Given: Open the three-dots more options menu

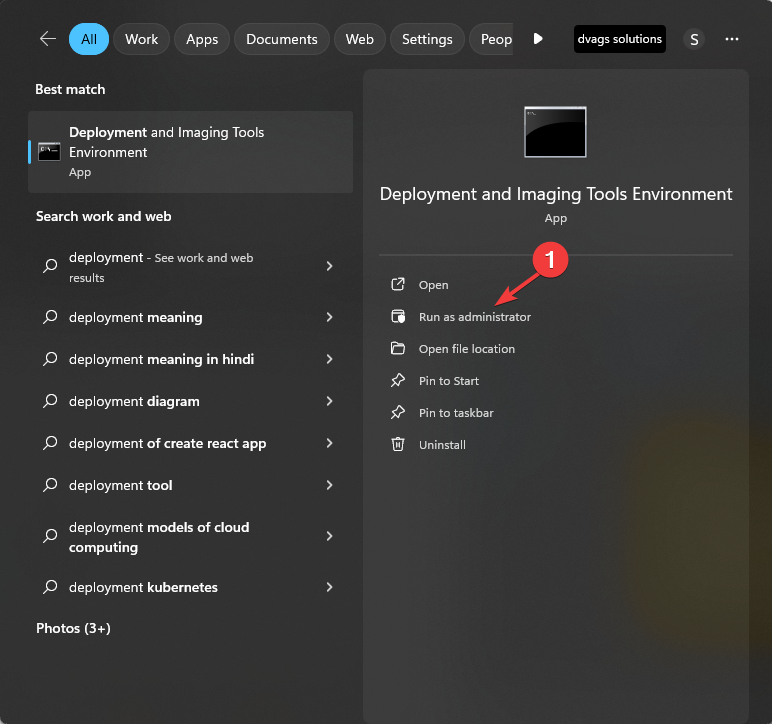Looking at the screenshot, I should [732, 39].
